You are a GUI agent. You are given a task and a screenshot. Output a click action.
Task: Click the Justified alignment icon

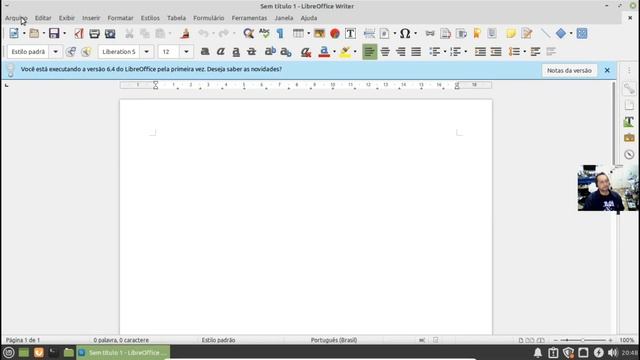[416, 52]
